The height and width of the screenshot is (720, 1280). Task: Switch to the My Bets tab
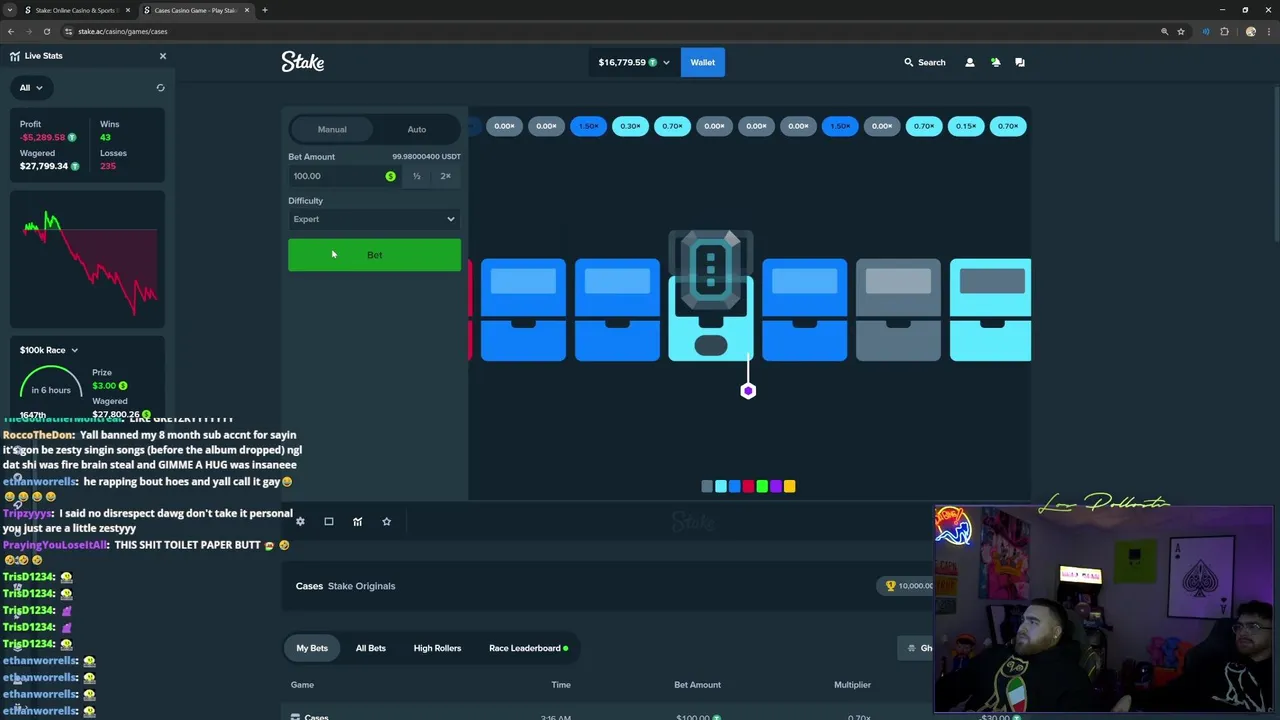(x=312, y=648)
